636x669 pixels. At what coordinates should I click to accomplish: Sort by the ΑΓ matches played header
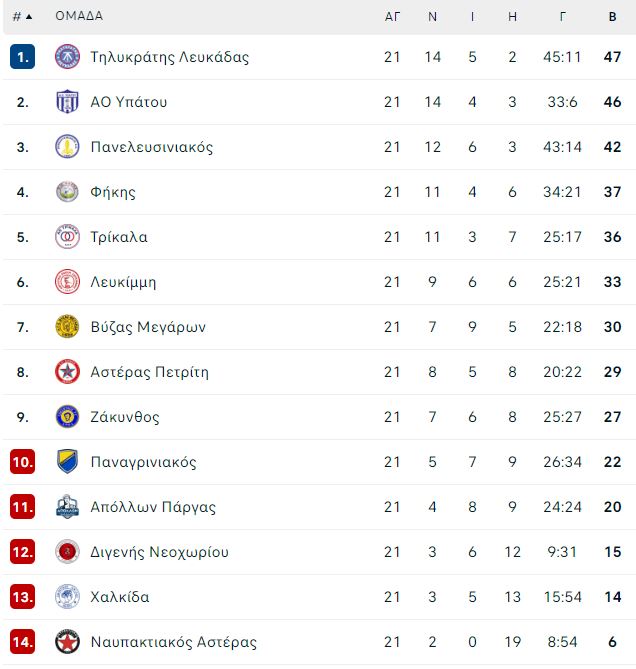click(392, 17)
